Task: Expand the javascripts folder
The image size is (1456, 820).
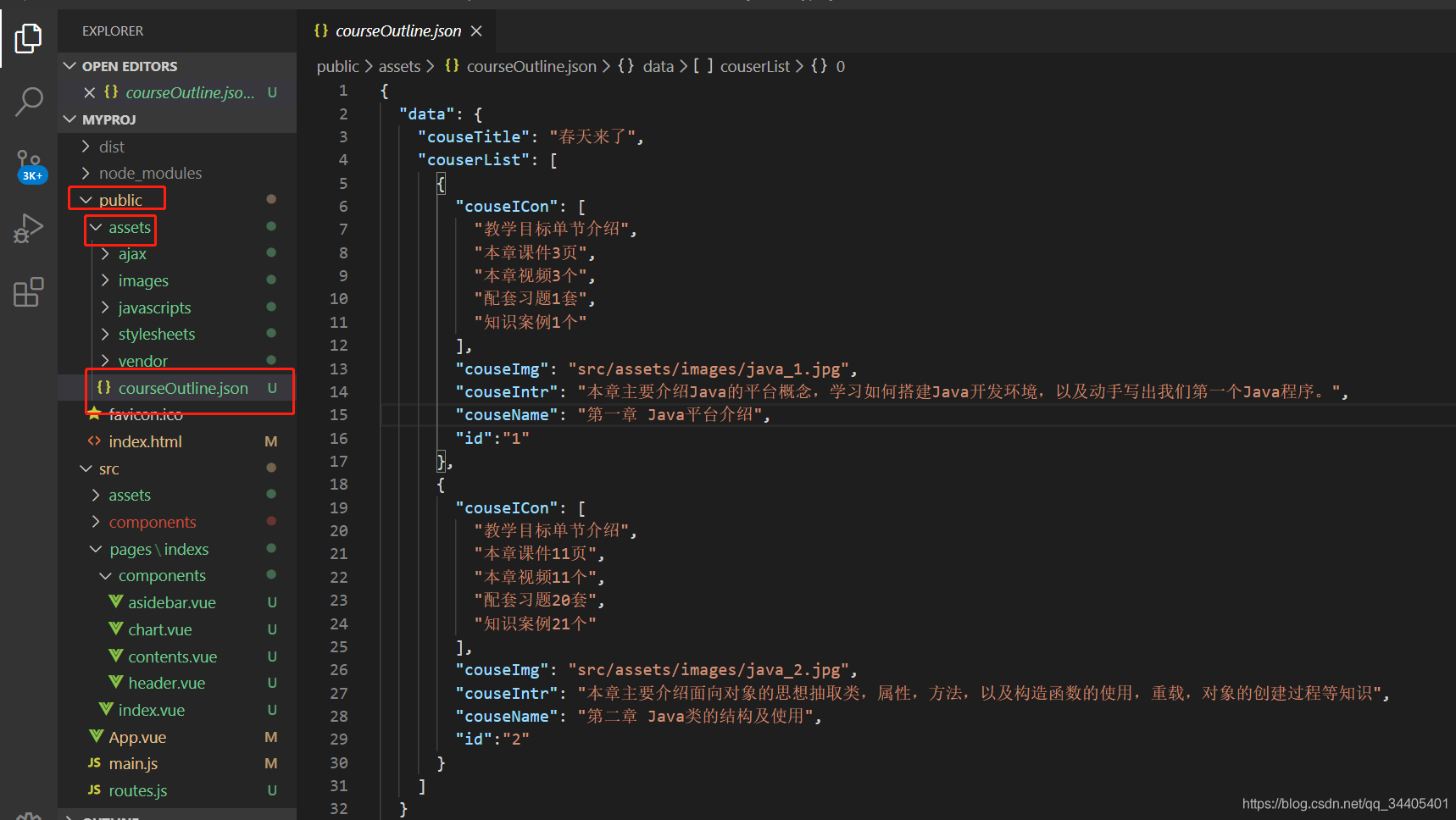Action: (x=105, y=307)
